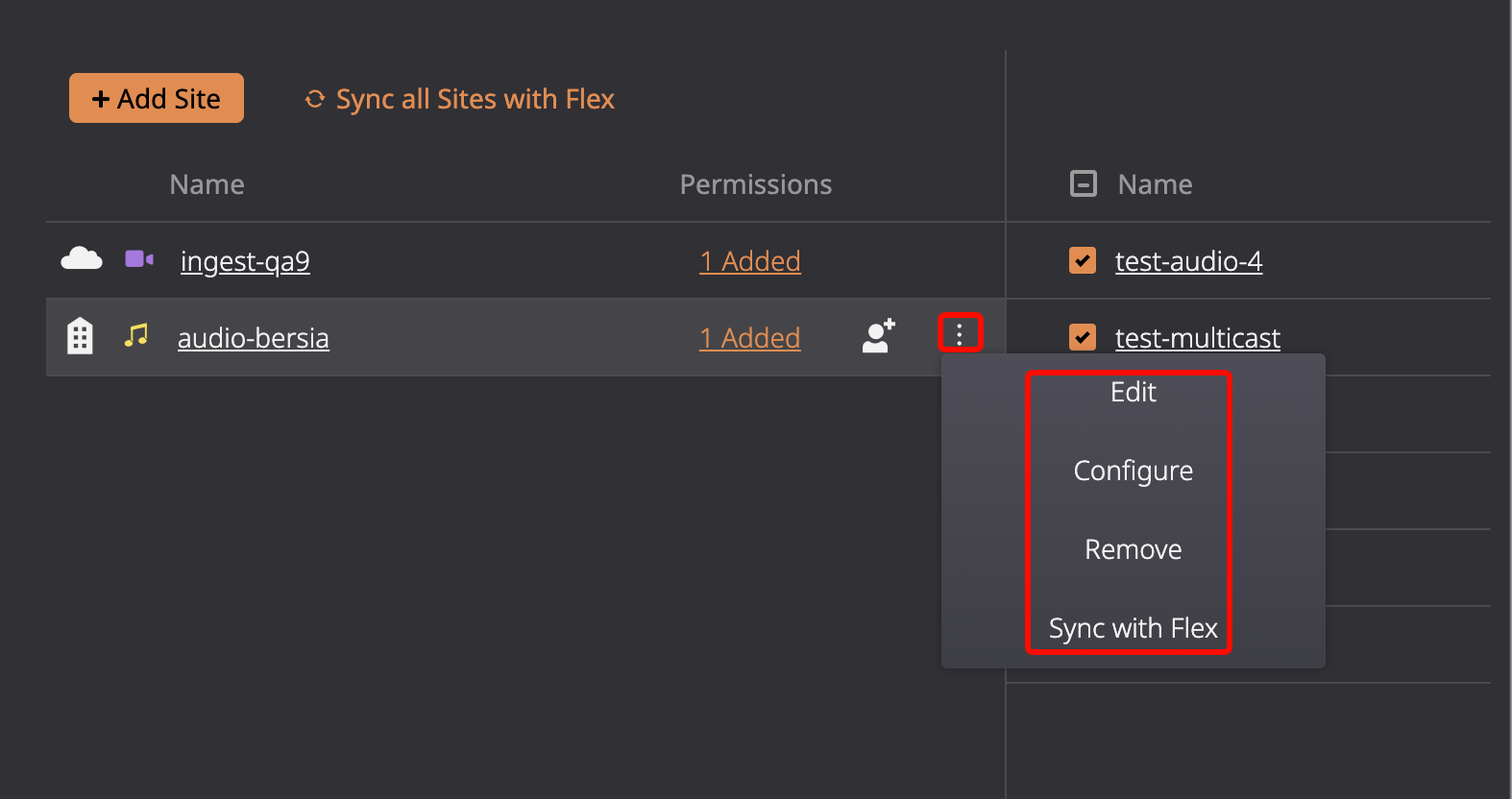Click the yellow music note icon

tap(136, 335)
